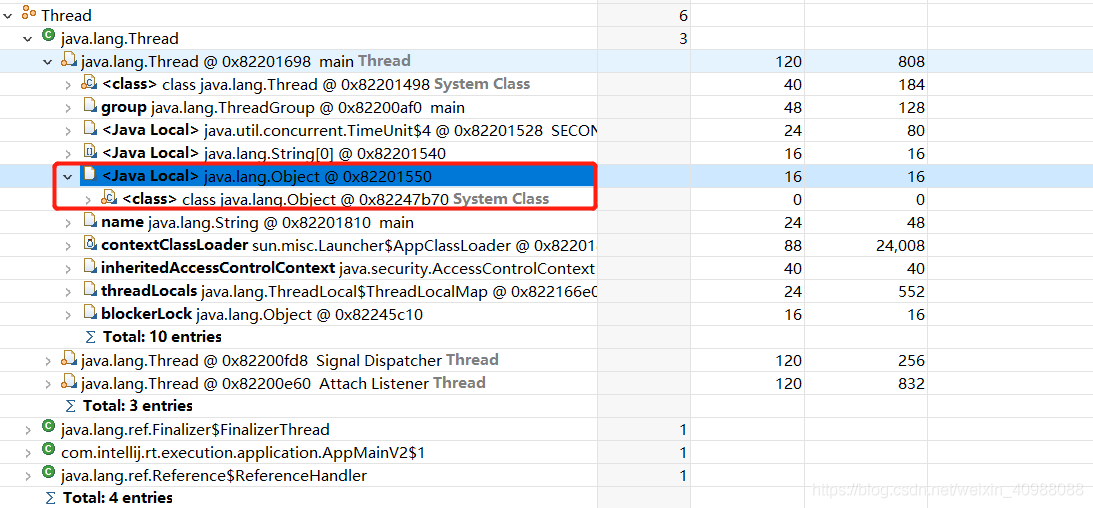Select the Signal Dispatcher Thread row text
Image resolution: width=1093 pixels, height=508 pixels.
coord(290,361)
